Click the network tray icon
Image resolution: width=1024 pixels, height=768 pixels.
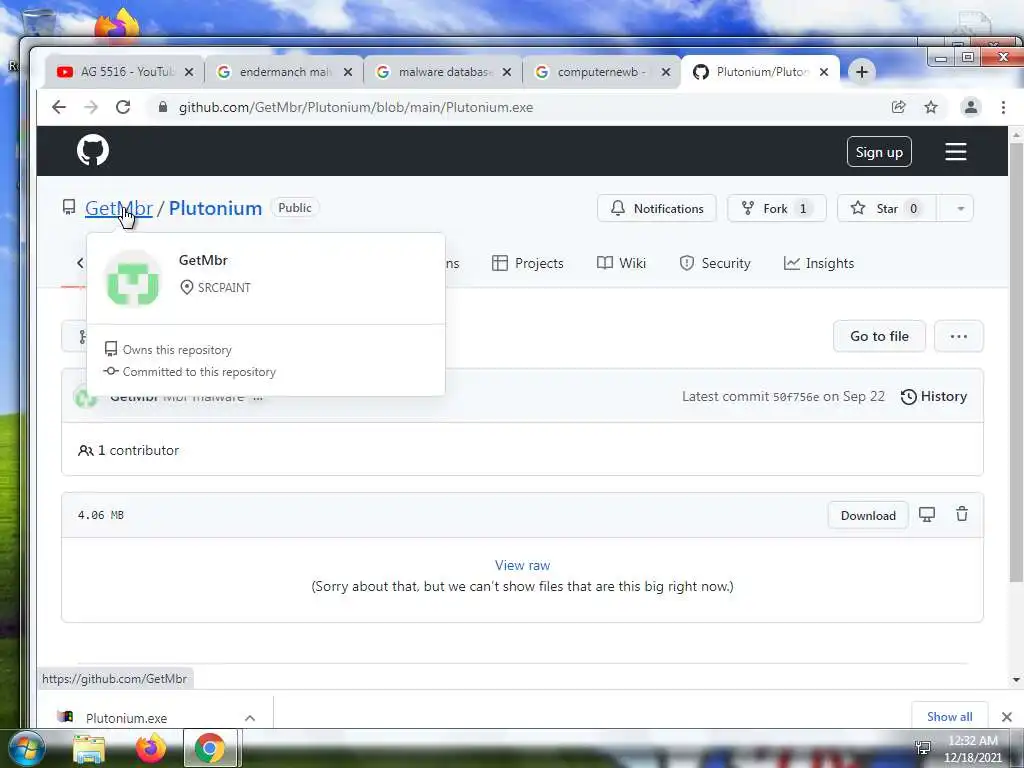(923, 747)
